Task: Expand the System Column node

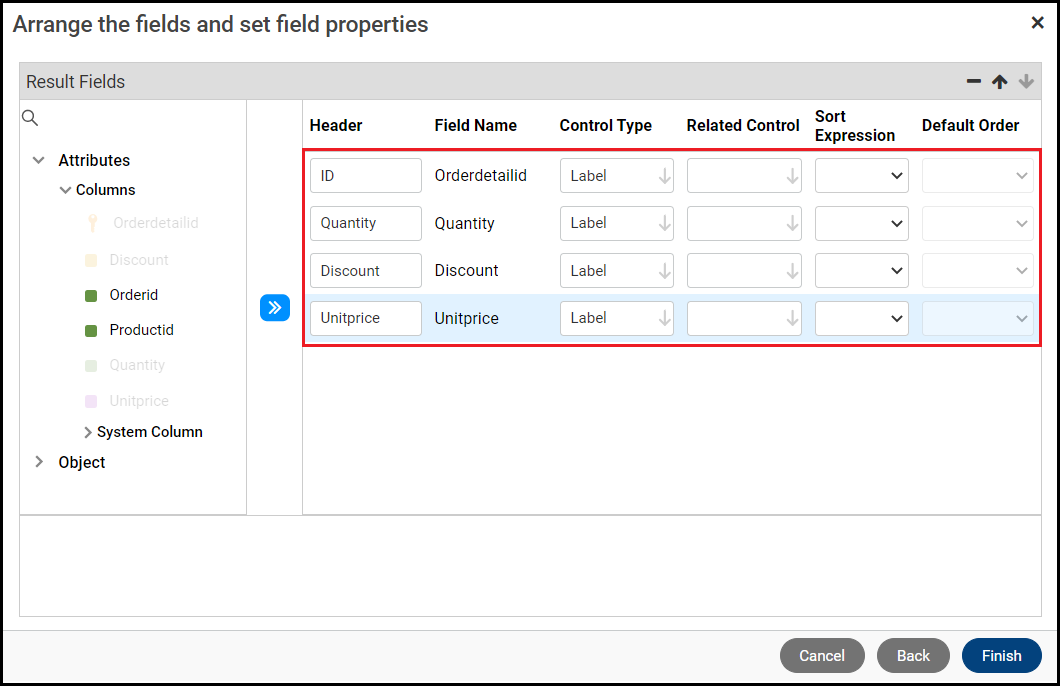Action: [89, 432]
